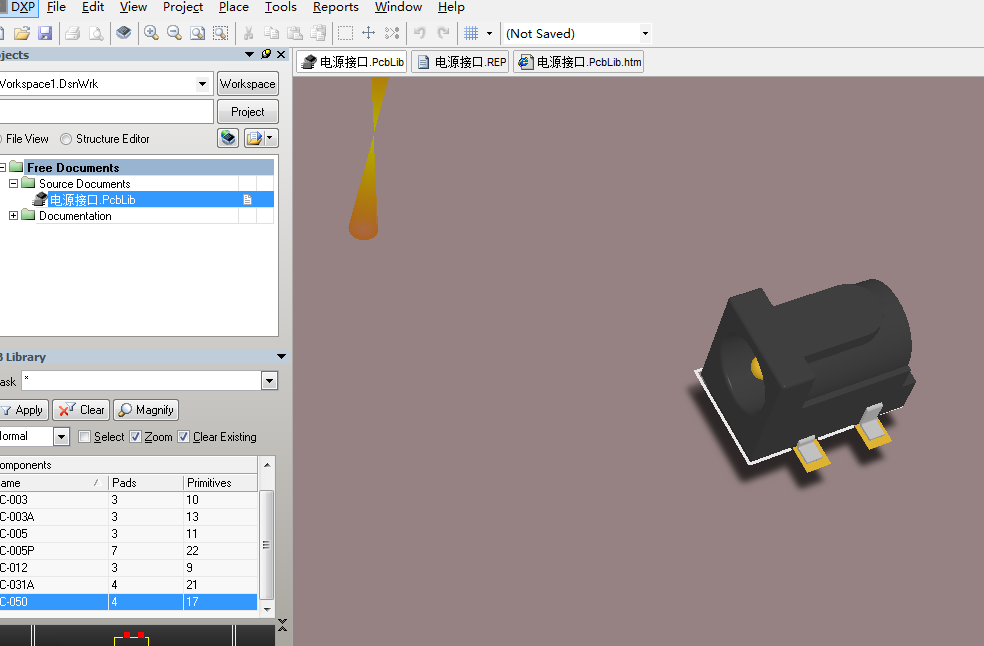
Task: Click the Redo arrow icon
Action: (x=443, y=33)
